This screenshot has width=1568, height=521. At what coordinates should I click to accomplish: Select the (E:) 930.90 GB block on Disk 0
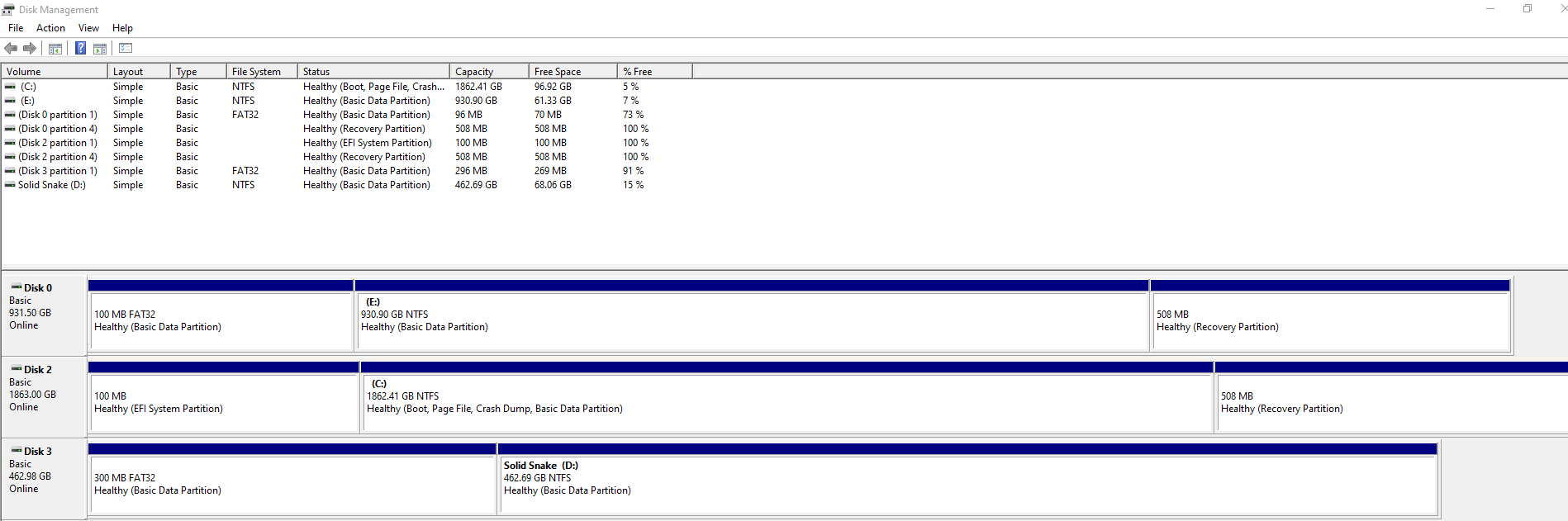click(752, 315)
